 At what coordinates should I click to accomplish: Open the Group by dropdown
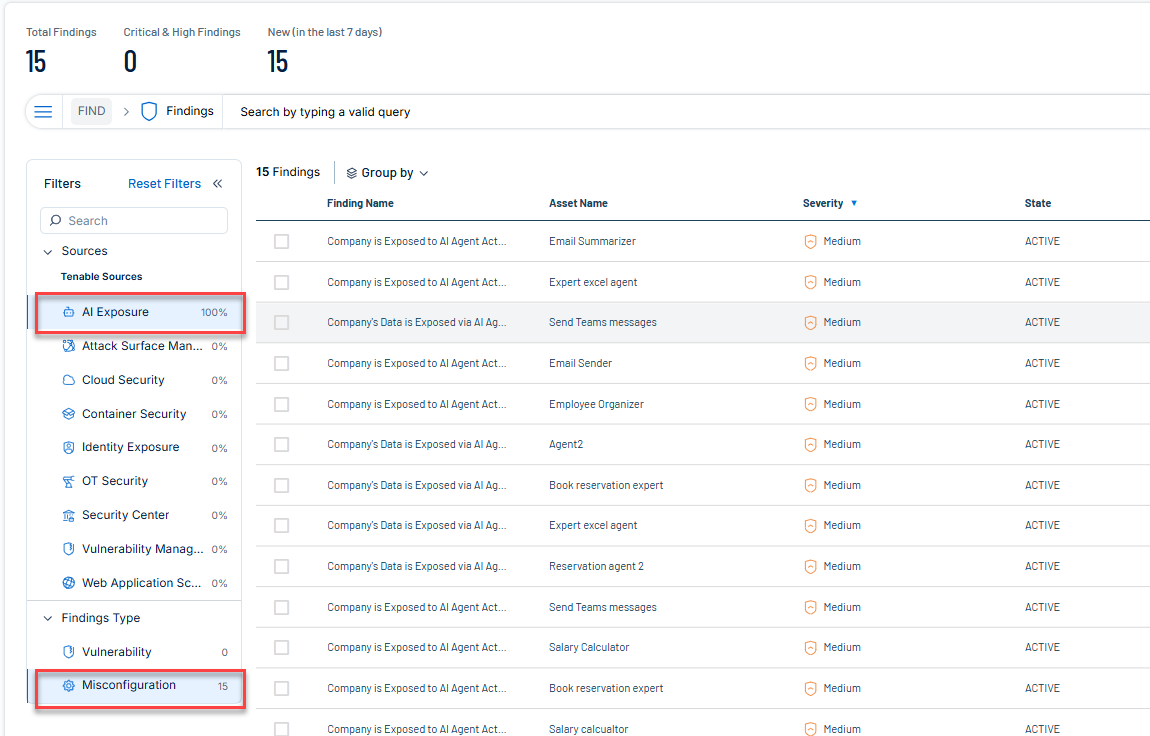pyautogui.click(x=387, y=173)
